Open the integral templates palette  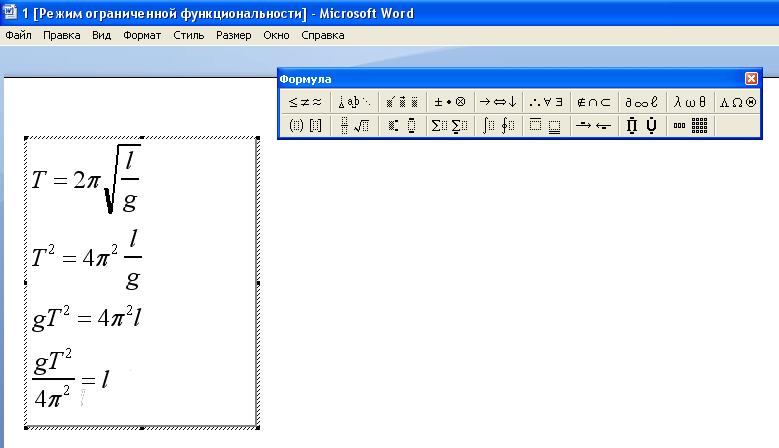[x=497, y=126]
